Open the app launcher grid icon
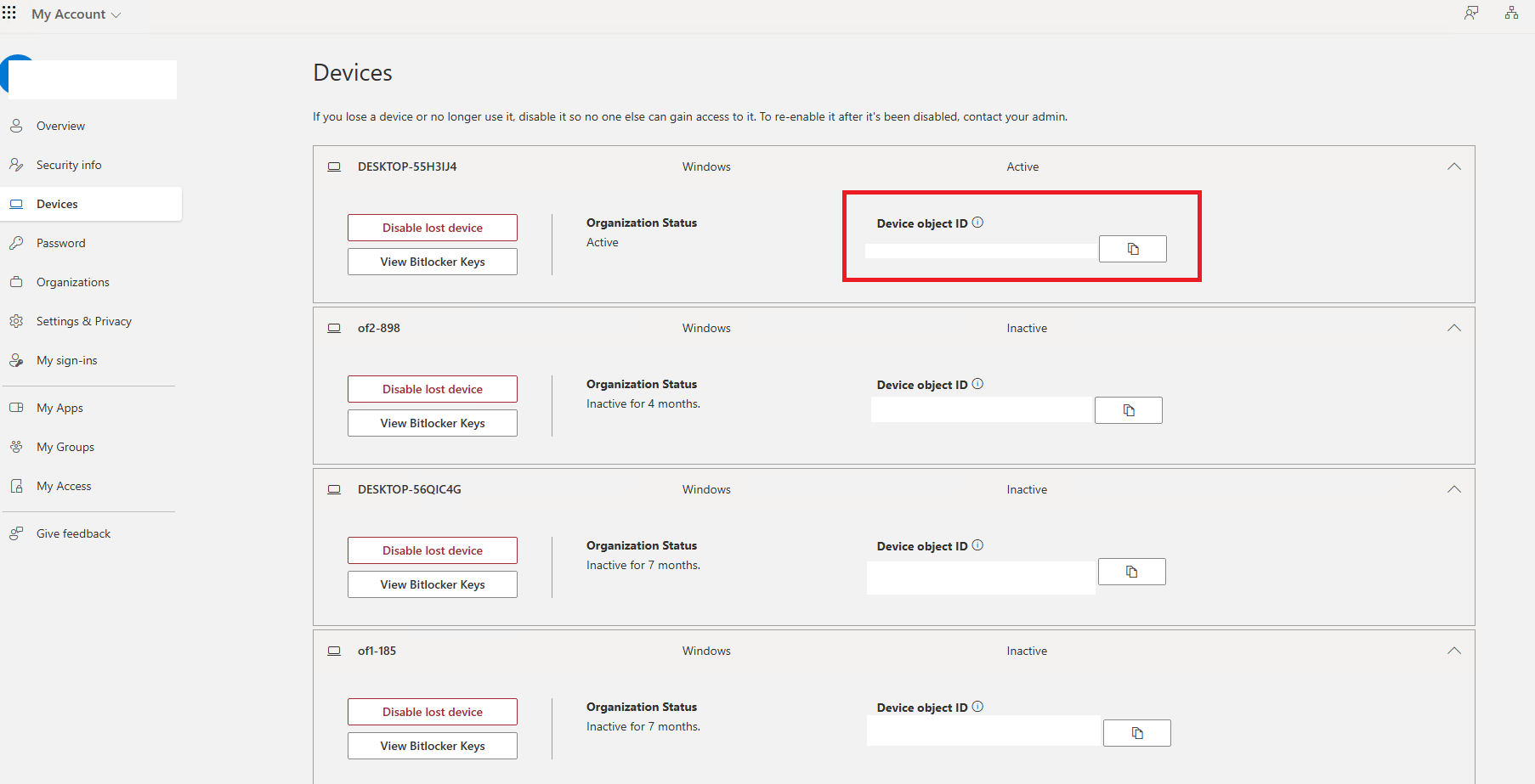Image resolution: width=1535 pixels, height=784 pixels. point(9,13)
